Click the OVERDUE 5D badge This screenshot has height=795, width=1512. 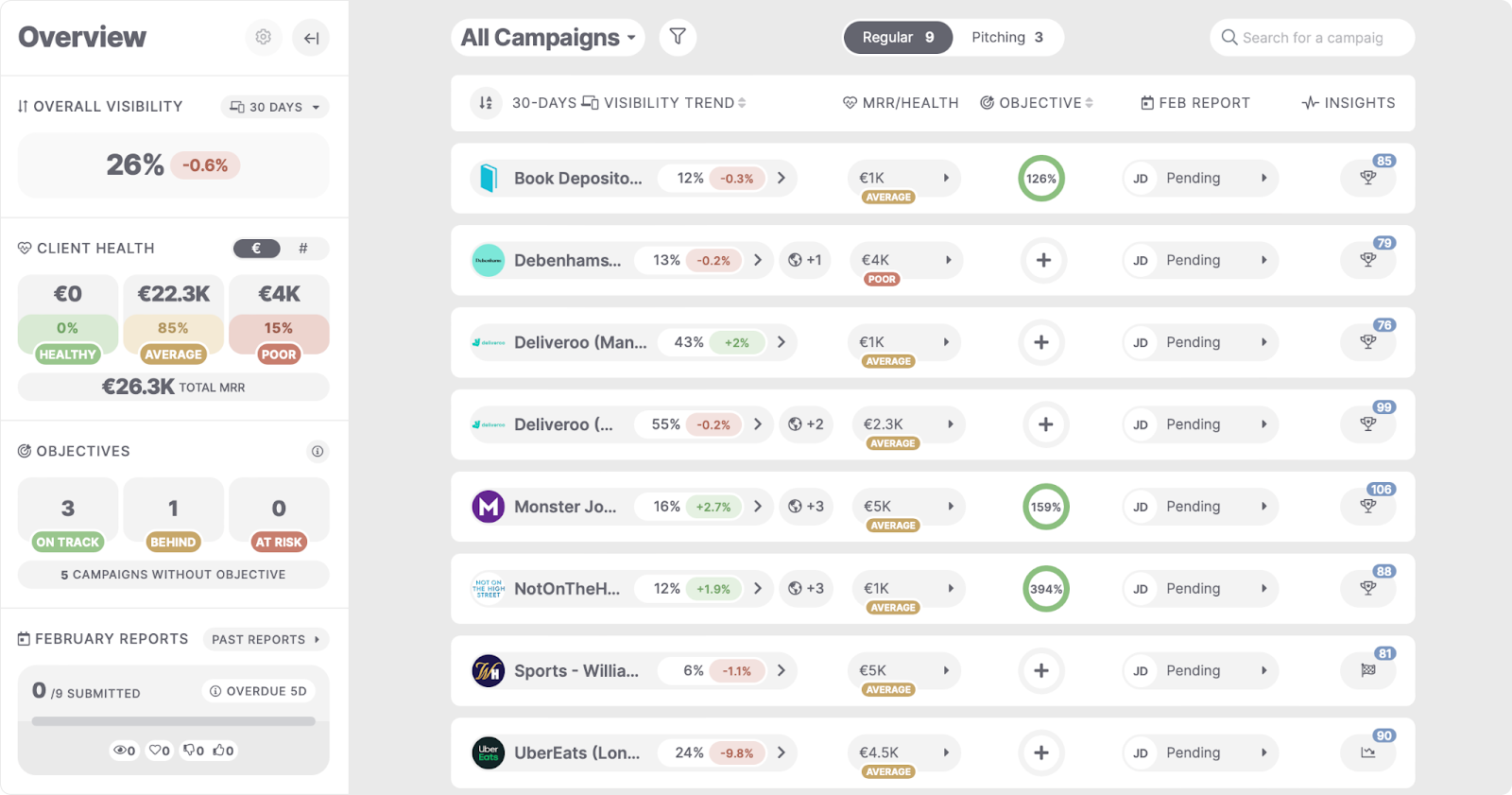[258, 691]
